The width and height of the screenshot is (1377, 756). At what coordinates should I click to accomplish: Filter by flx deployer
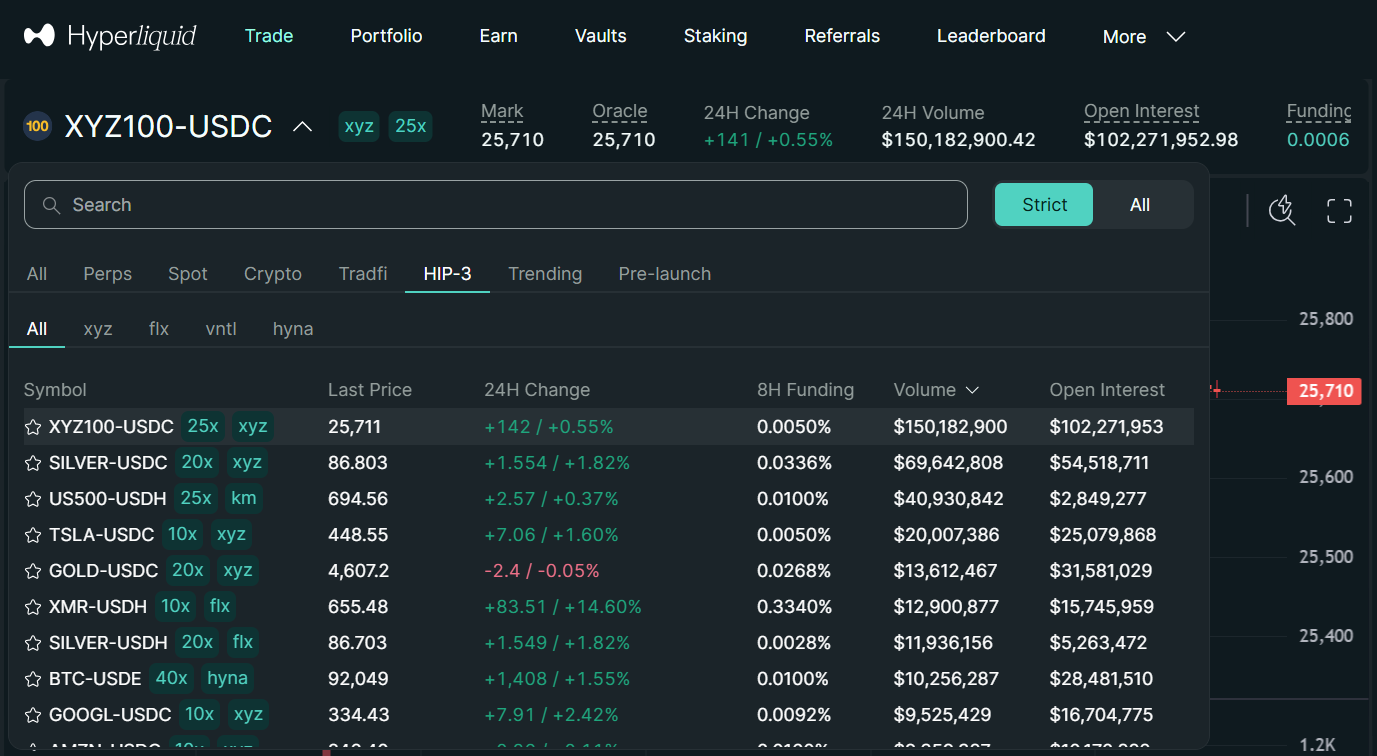click(159, 329)
